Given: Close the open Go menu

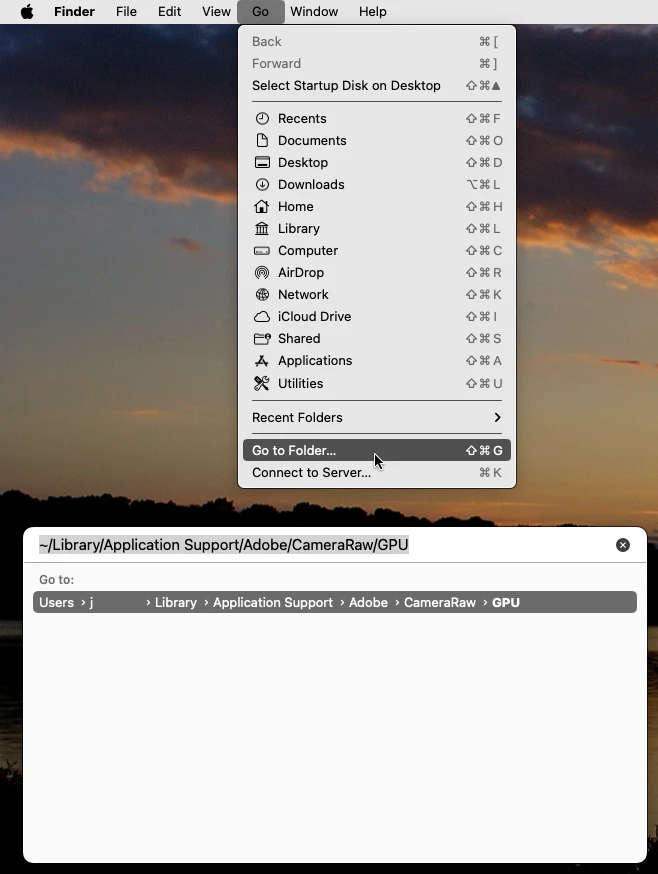Looking at the screenshot, I should coord(260,11).
